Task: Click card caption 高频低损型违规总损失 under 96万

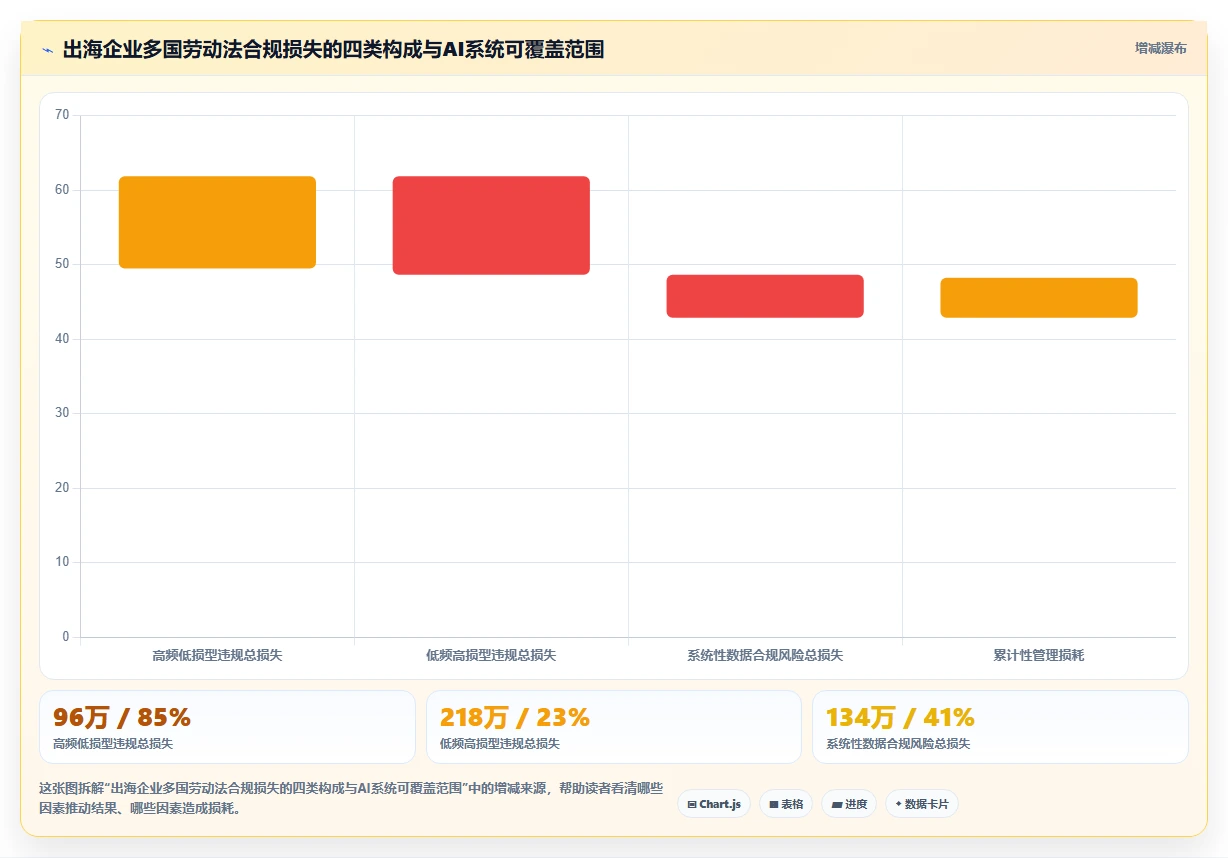Action: (x=113, y=744)
